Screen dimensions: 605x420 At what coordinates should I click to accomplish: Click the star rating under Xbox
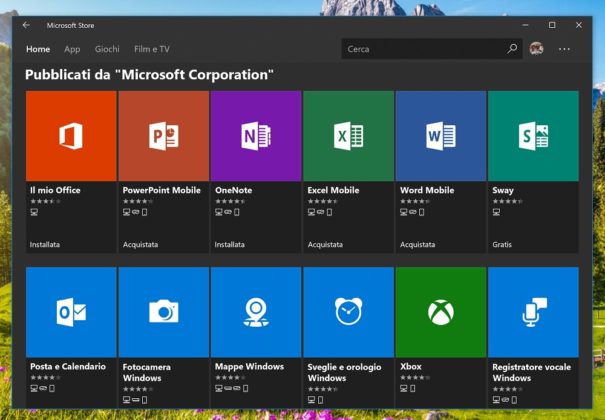[415, 377]
